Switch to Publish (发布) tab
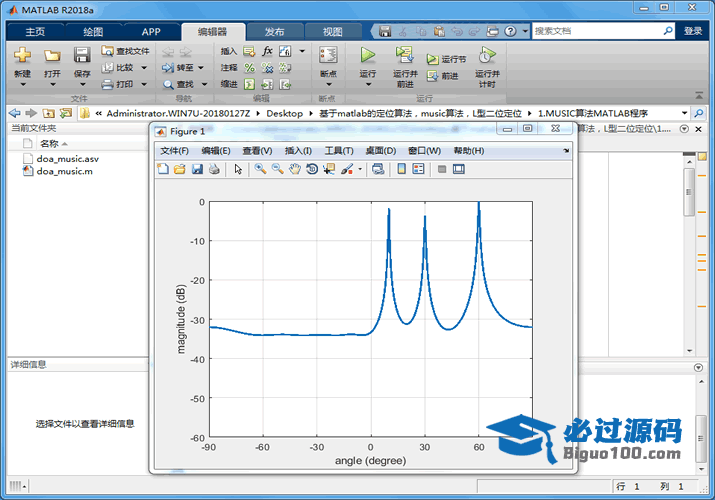This screenshot has height=500, width=715. pyautogui.click(x=274, y=31)
